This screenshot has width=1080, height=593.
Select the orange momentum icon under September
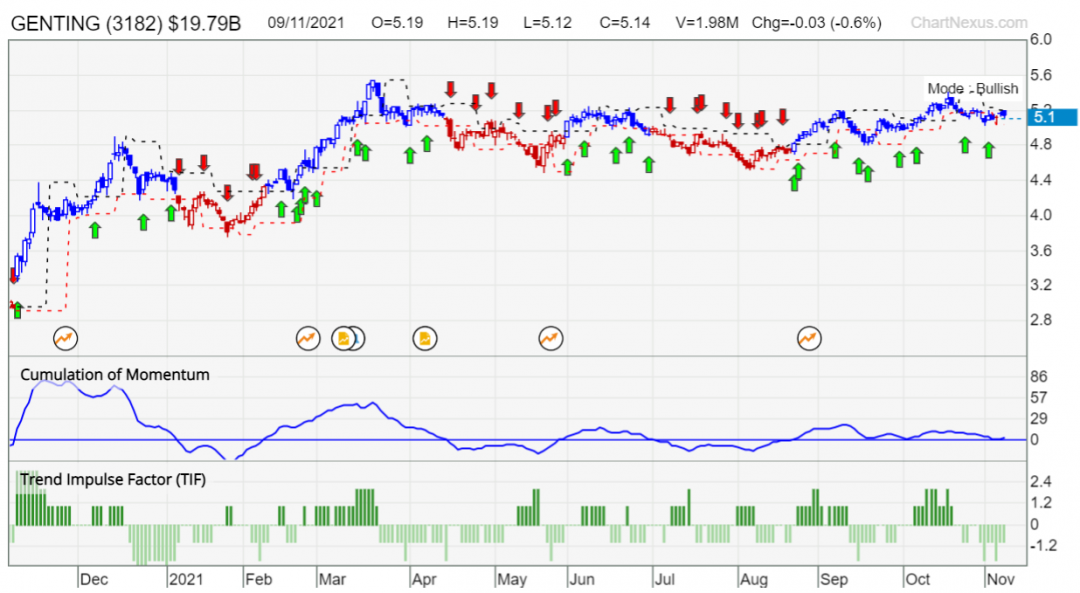point(809,338)
